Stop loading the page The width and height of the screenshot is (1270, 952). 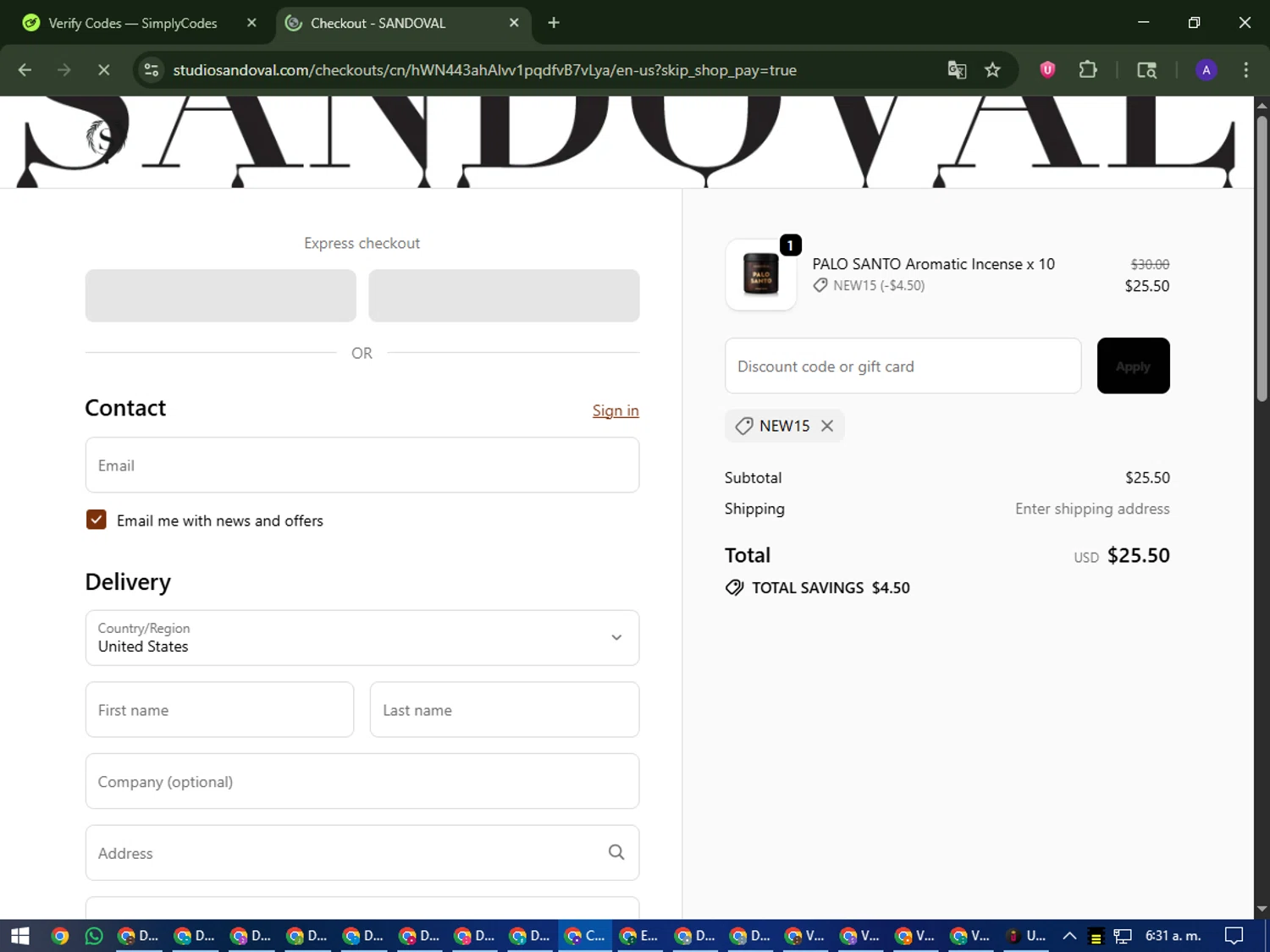[x=103, y=70]
